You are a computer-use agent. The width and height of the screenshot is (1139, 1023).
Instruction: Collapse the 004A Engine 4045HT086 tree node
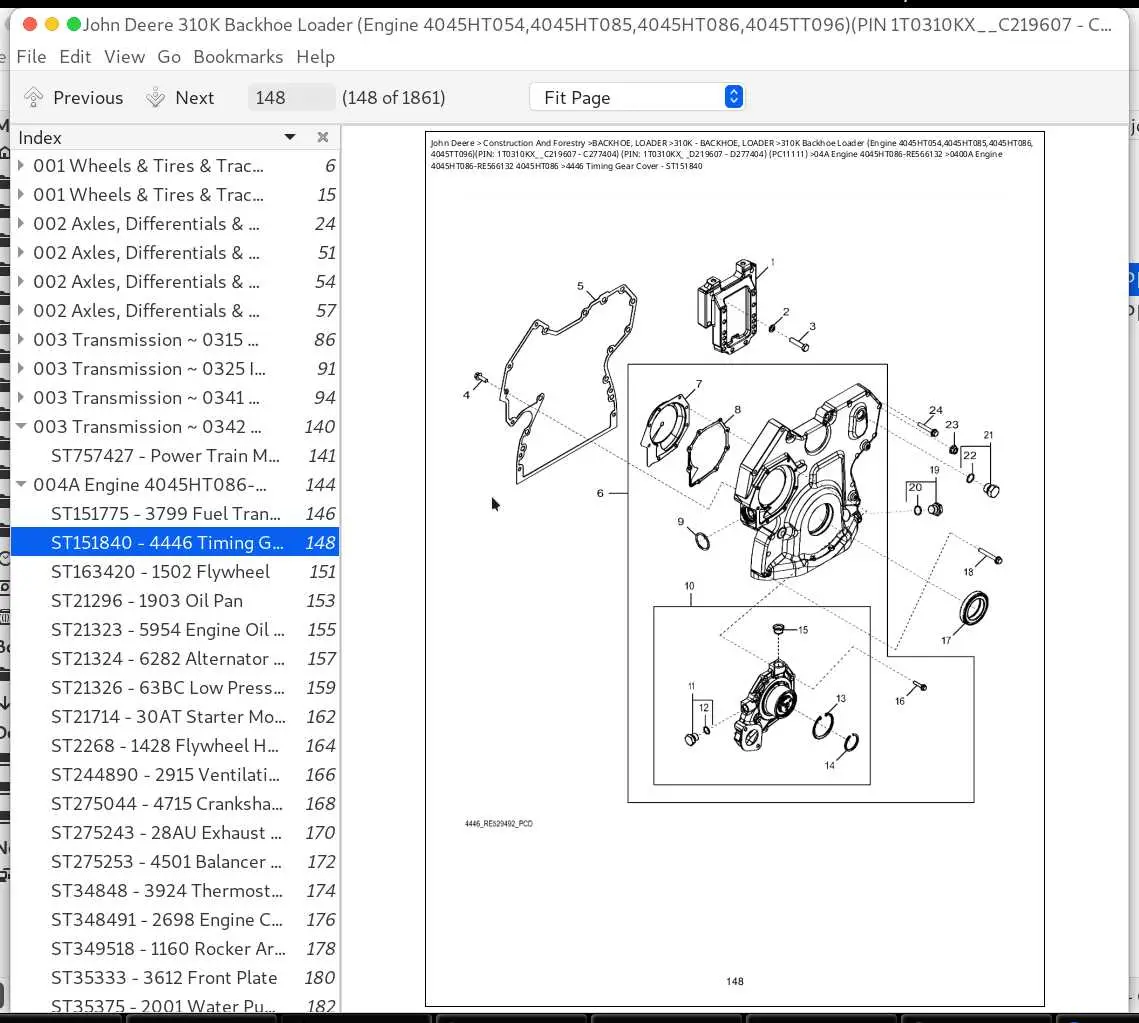21,485
